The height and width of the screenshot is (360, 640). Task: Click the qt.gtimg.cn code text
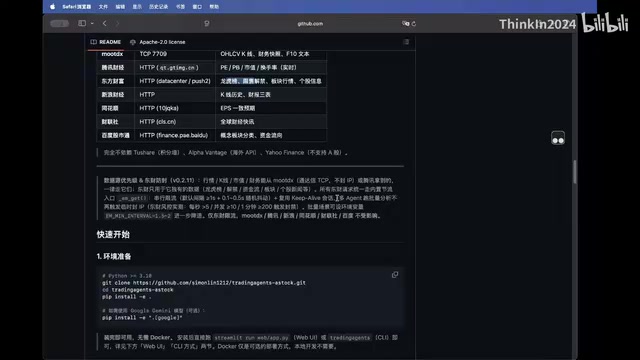point(177,68)
